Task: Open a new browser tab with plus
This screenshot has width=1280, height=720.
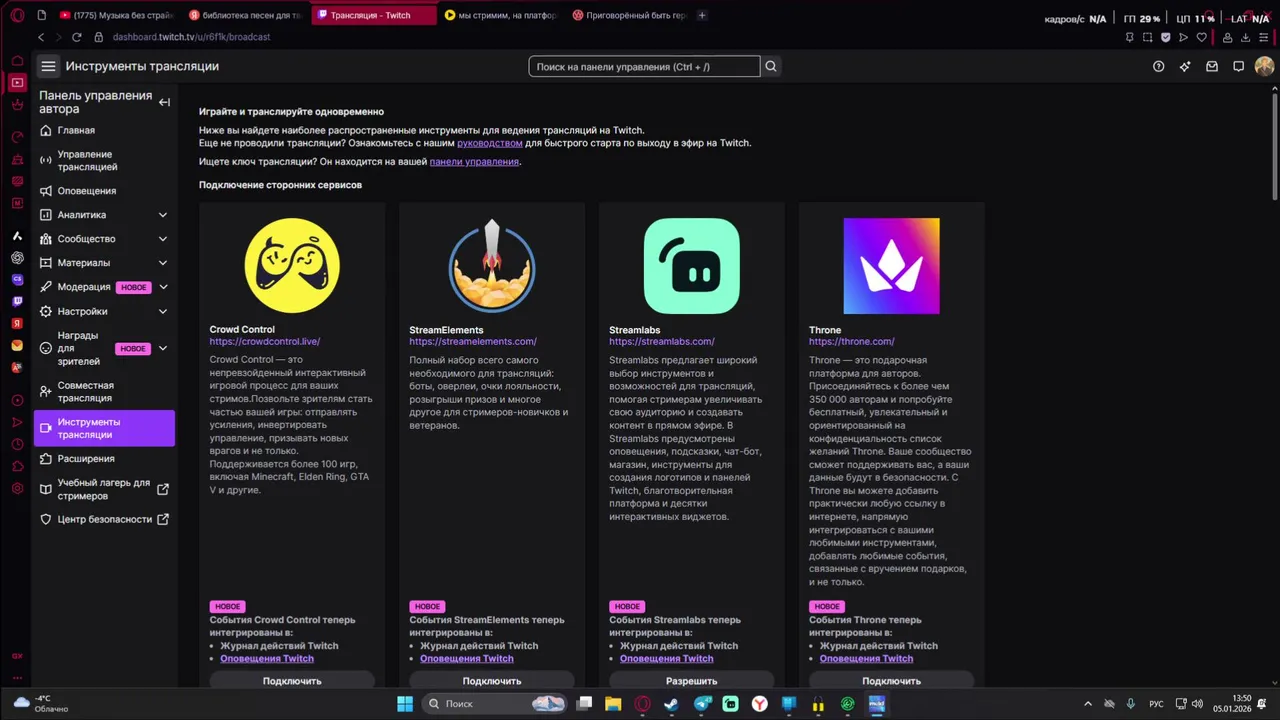Action: [x=702, y=15]
